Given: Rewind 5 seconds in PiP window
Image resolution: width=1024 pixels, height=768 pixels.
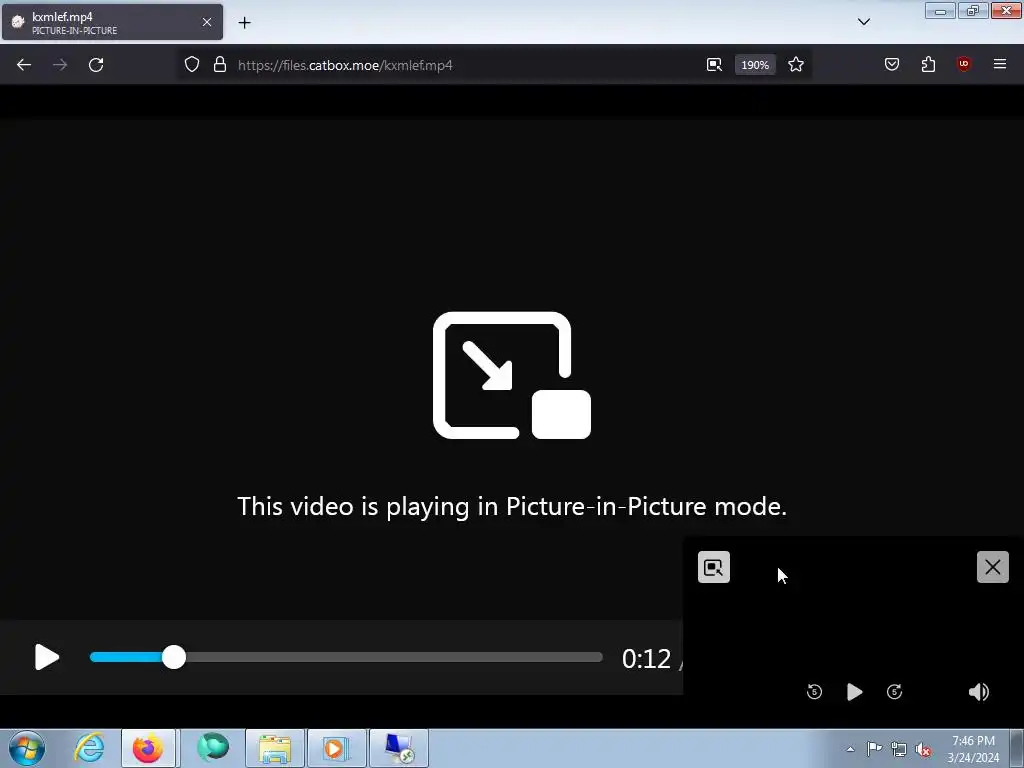Looking at the screenshot, I should coord(814,692).
